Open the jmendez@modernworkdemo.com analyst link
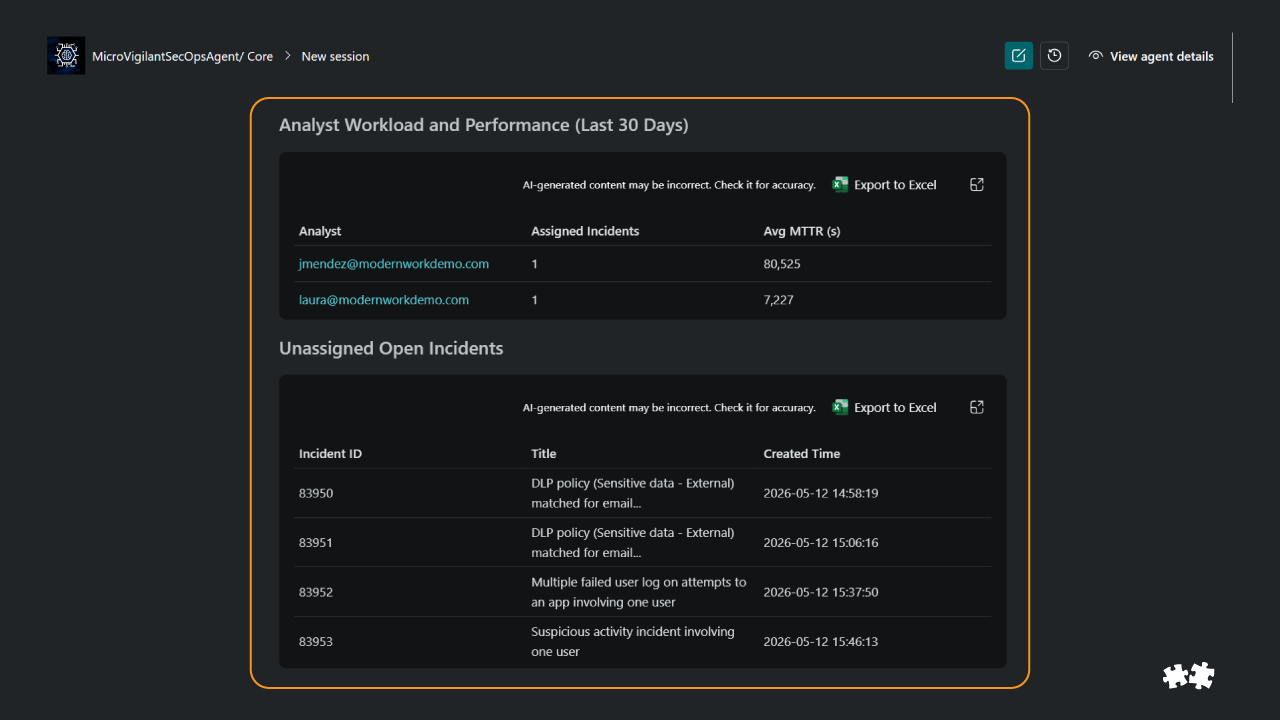The height and width of the screenshot is (720, 1280). tap(394, 264)
